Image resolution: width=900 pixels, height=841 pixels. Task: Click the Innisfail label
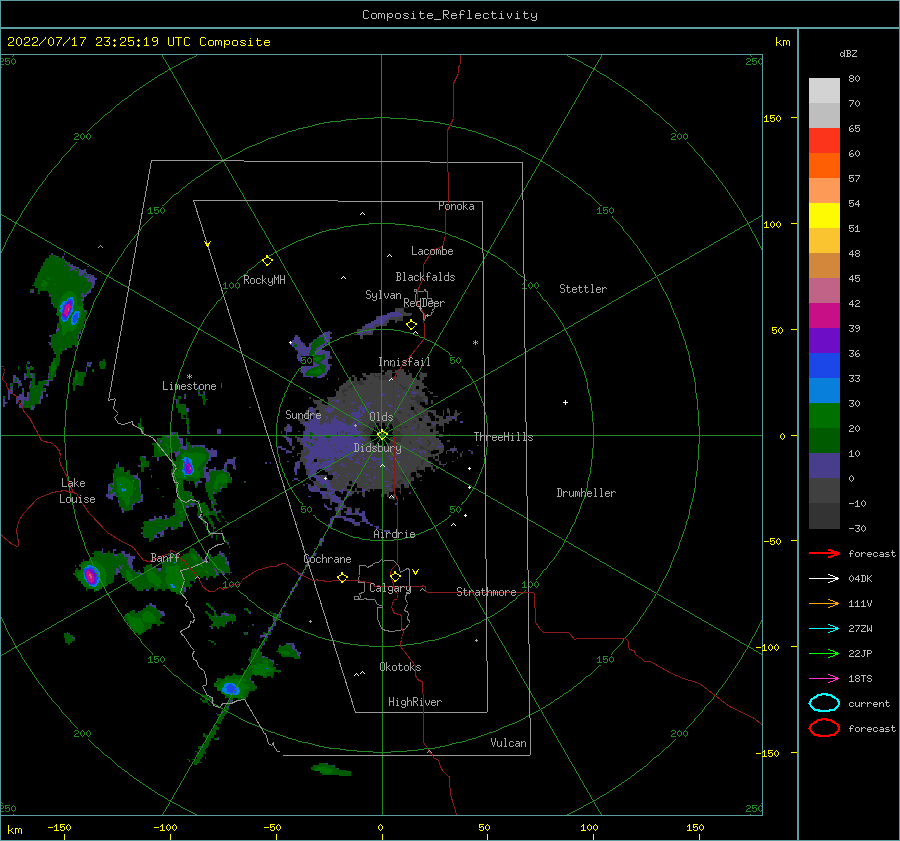pos(404,362)
